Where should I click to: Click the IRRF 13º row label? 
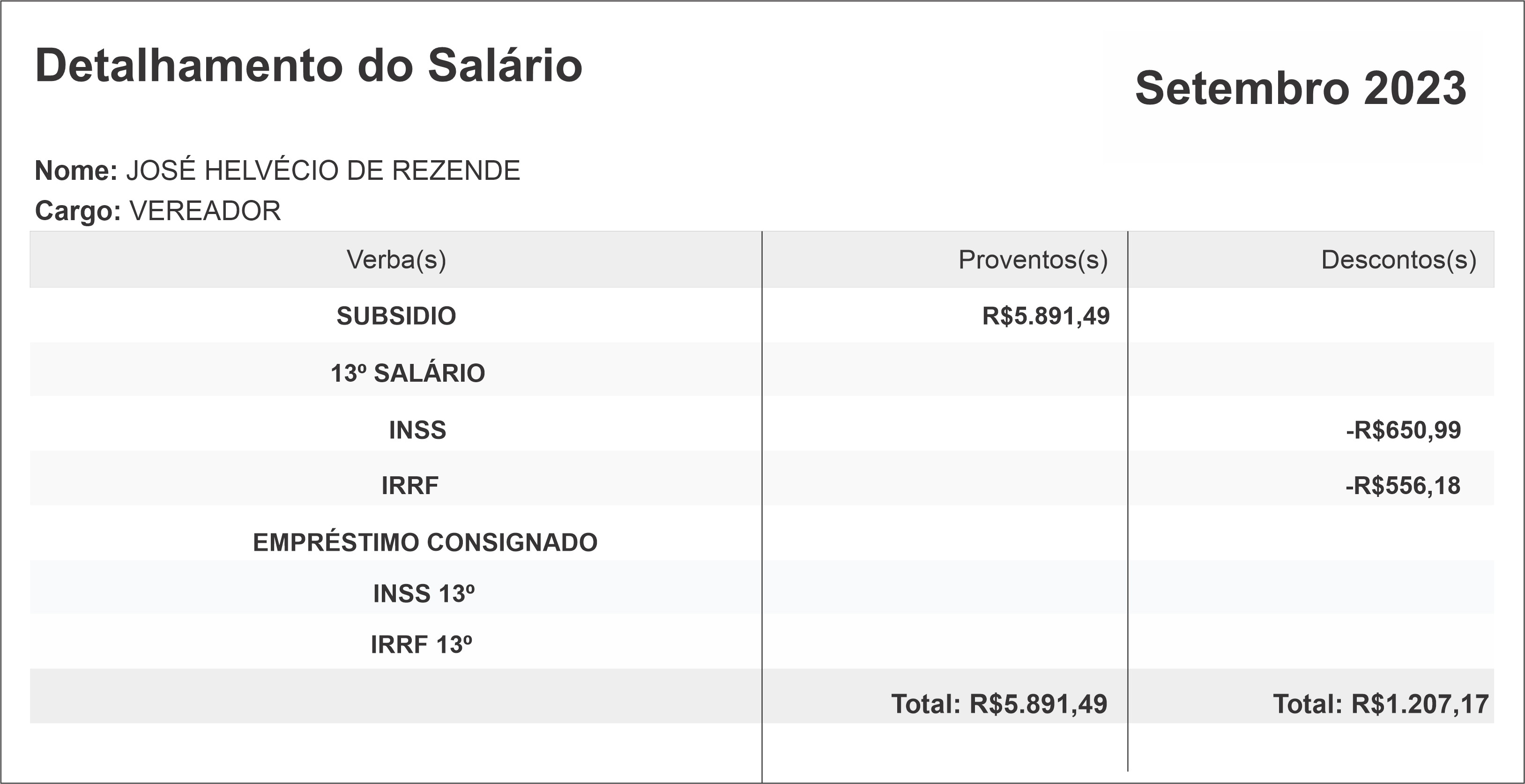pos(421,645)
